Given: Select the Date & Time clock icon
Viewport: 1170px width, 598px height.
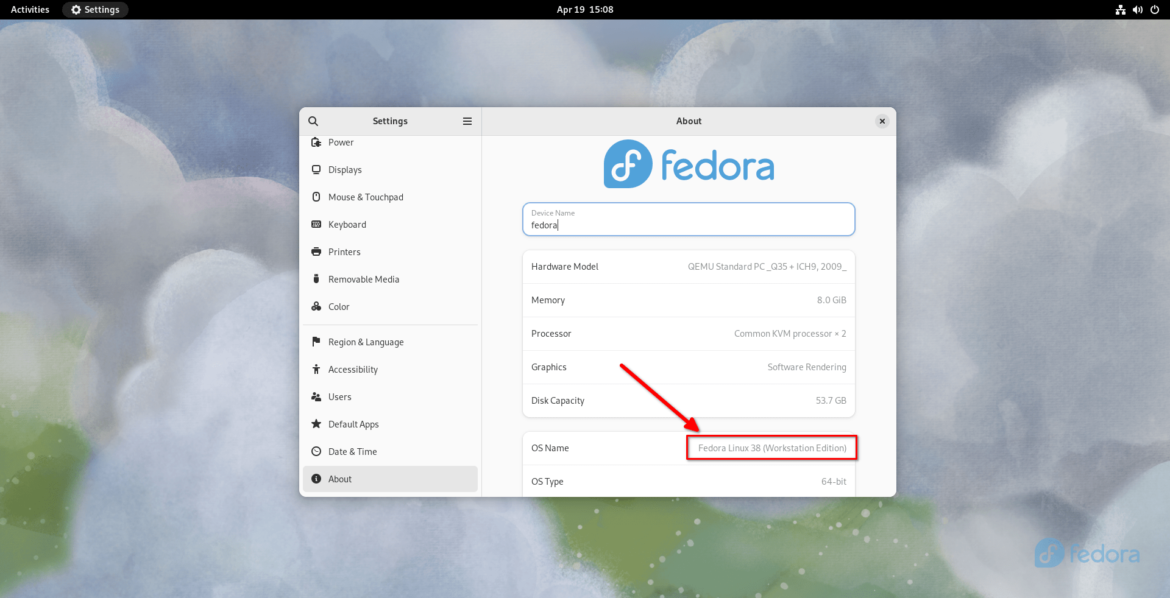Looking at the screenshot, I should [316, 452].
